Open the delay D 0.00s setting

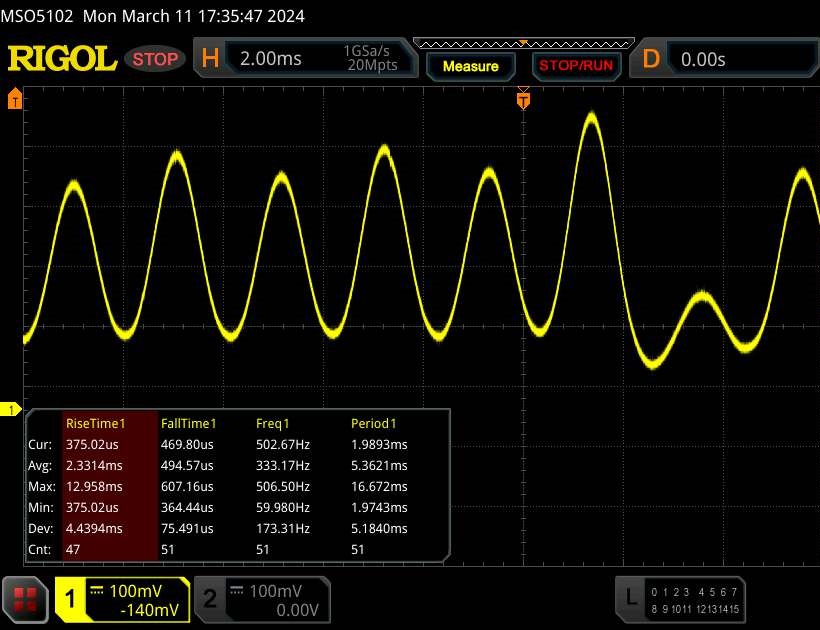[725, 59]
